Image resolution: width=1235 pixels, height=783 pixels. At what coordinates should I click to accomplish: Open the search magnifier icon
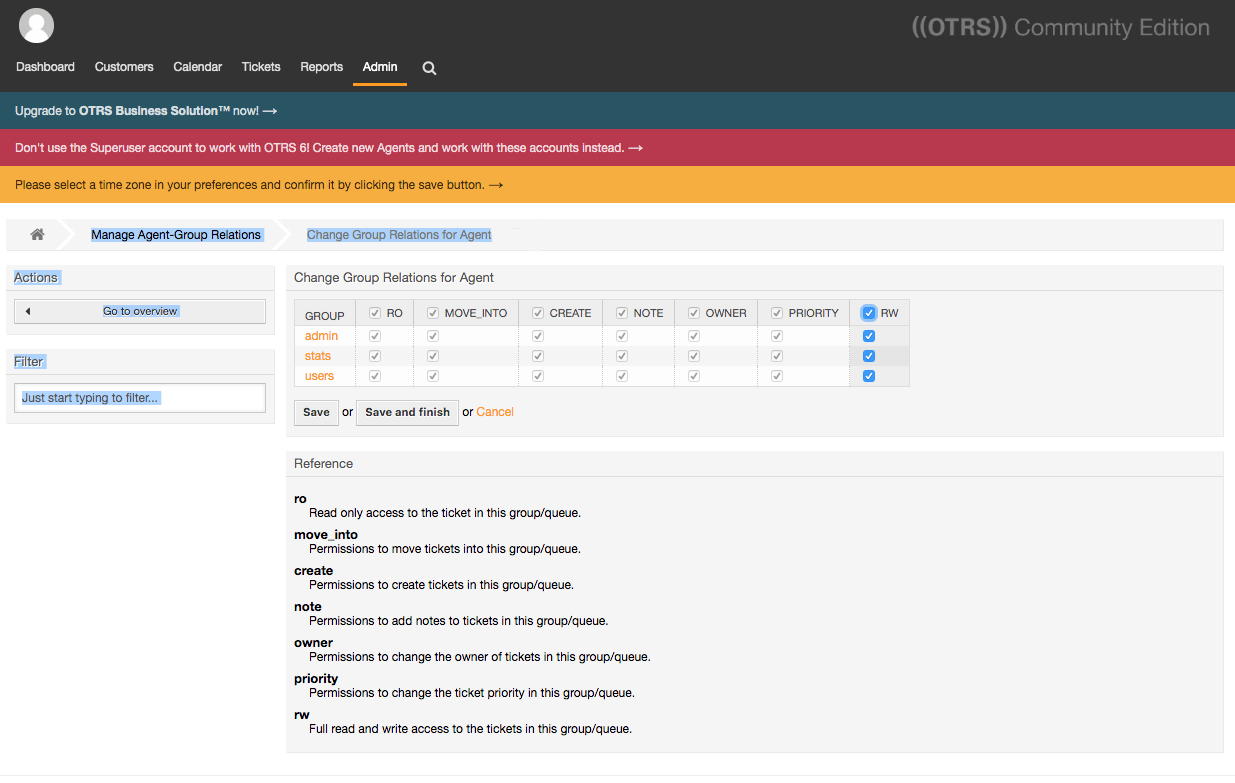pos(429,68)
